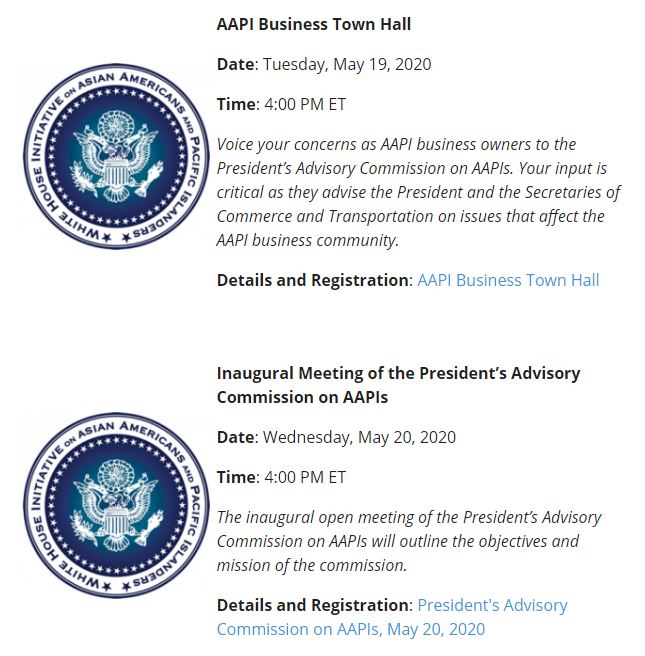This screenshot has width=645, height=656.
Task: Open the President's Advisory Commission May 20 link
Action: [x=392, y=617]
